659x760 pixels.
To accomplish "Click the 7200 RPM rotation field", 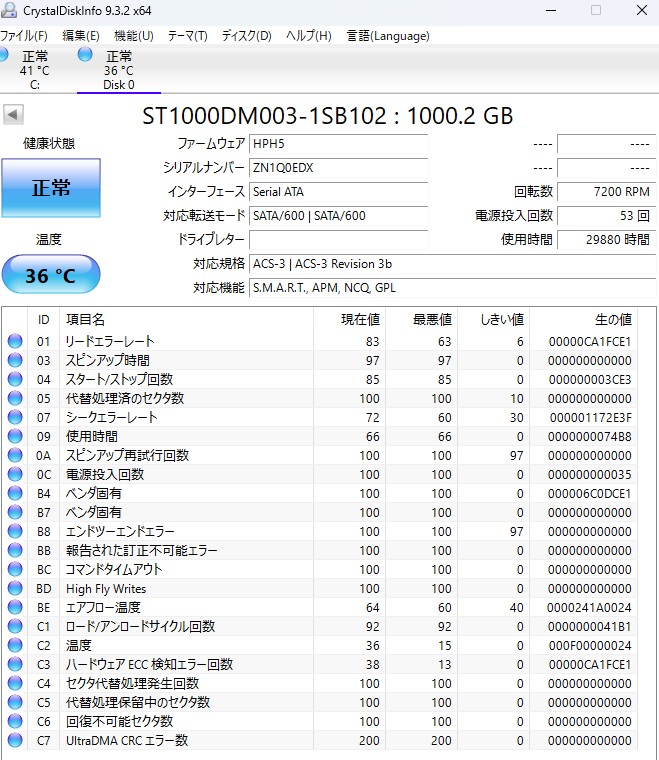I will pos(606,191).
